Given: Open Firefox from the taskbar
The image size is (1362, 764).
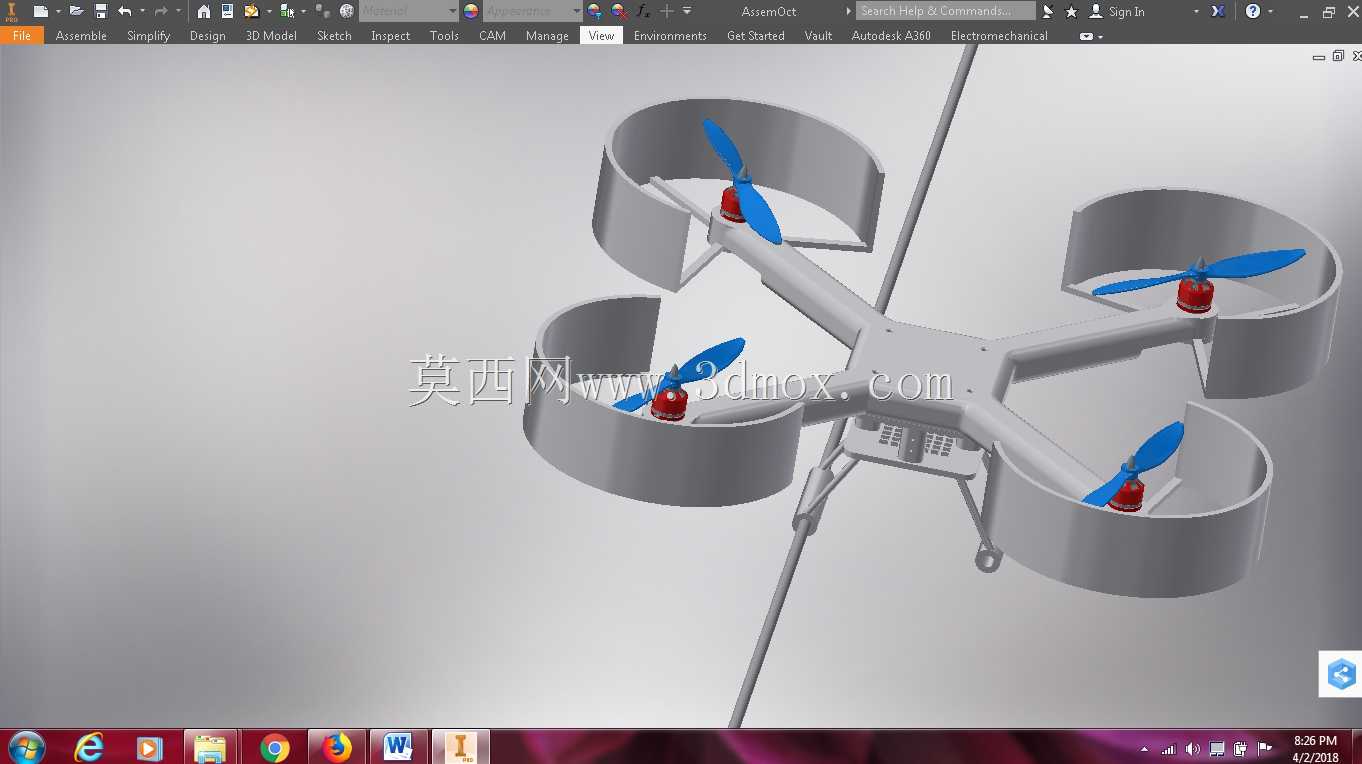Looking at the screenshot, I should 337,747.
